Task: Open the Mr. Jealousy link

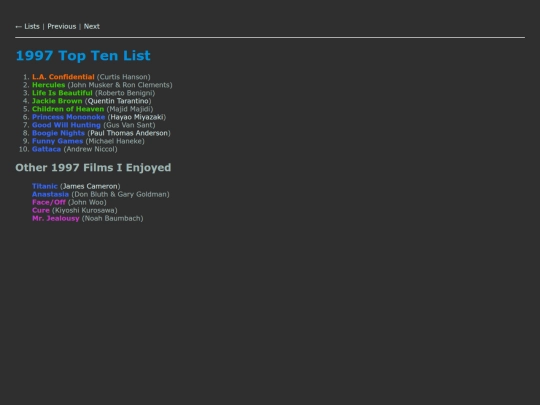Action: (55, 218)
